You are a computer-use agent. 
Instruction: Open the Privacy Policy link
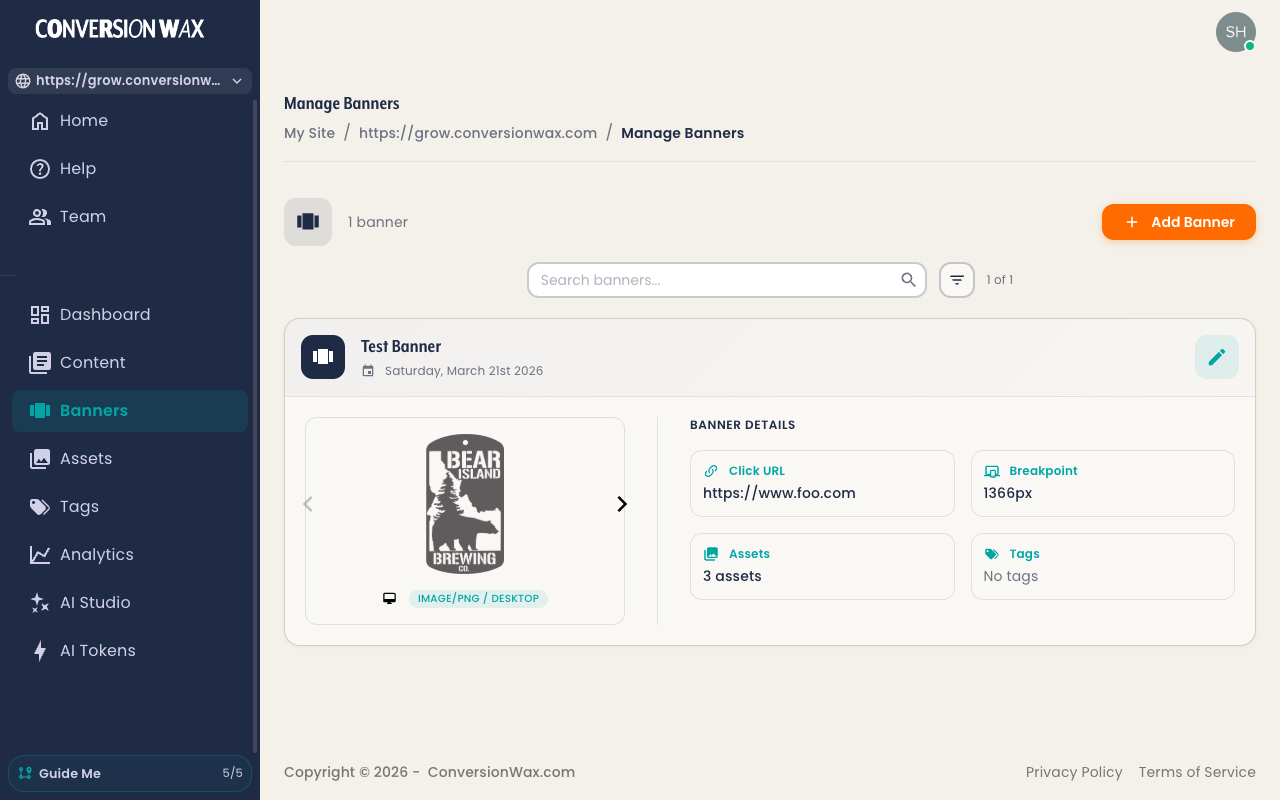[x=1074, y=772]
